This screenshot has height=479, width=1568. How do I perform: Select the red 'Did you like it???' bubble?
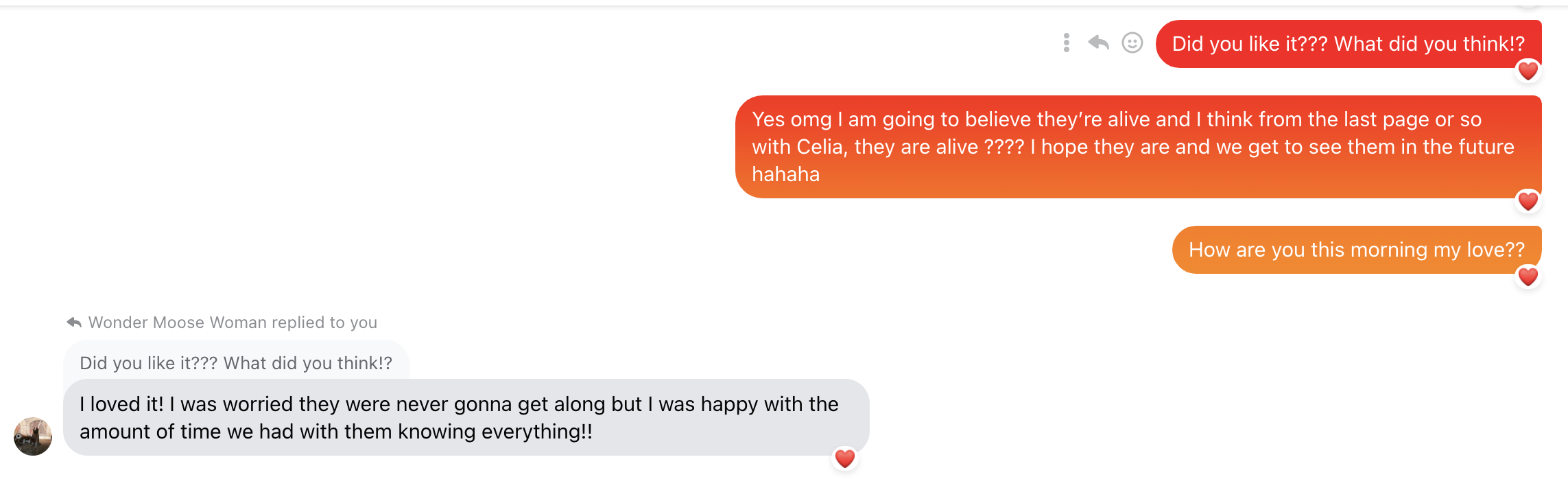click(1348, 44)
